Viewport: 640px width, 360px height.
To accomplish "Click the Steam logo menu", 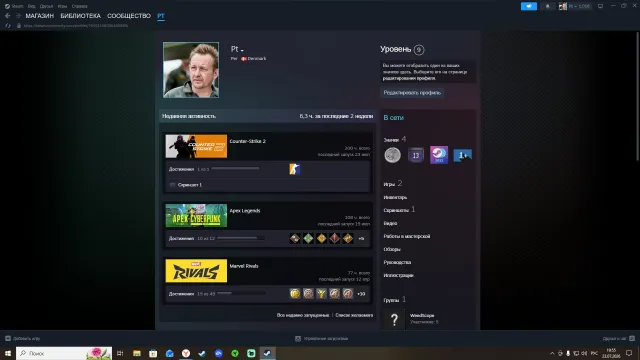I will (14, 6).
